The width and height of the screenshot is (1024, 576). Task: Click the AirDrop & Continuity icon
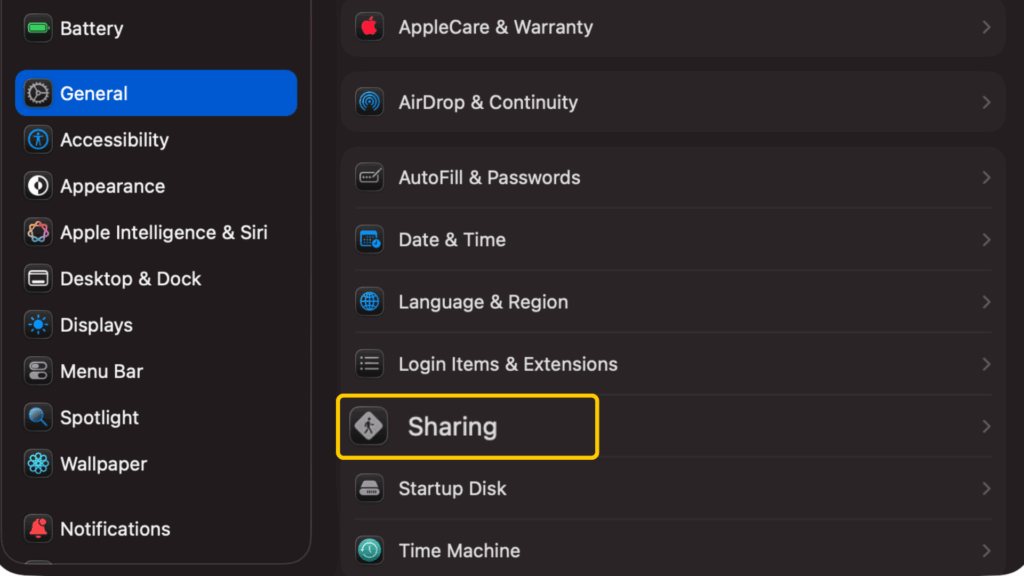pos(370,103)
